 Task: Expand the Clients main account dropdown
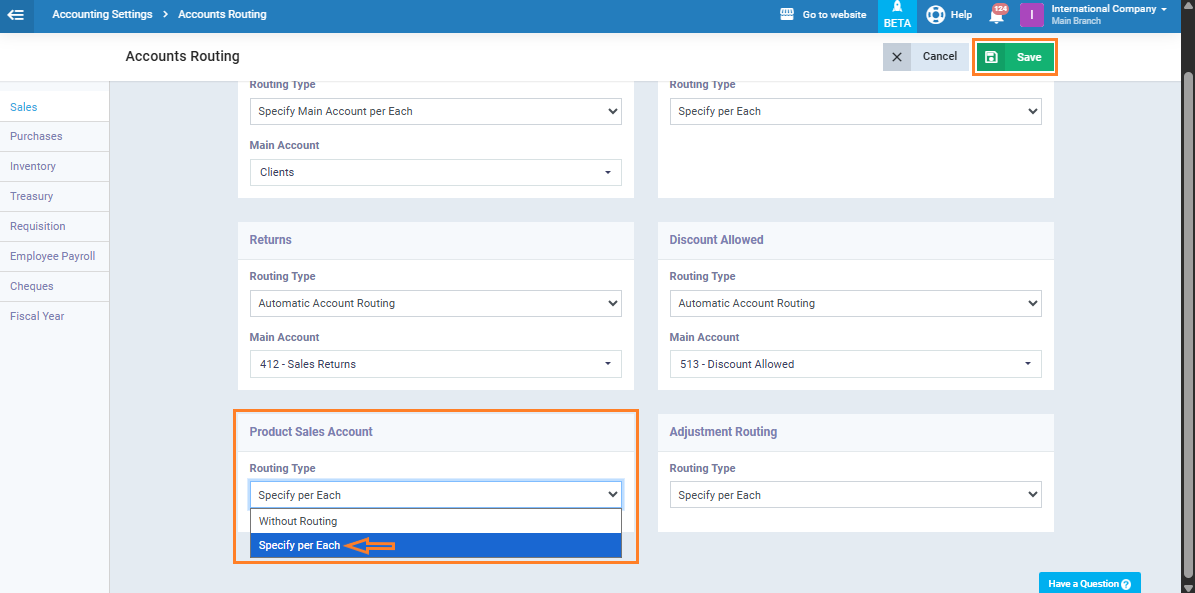coord(435,172)
